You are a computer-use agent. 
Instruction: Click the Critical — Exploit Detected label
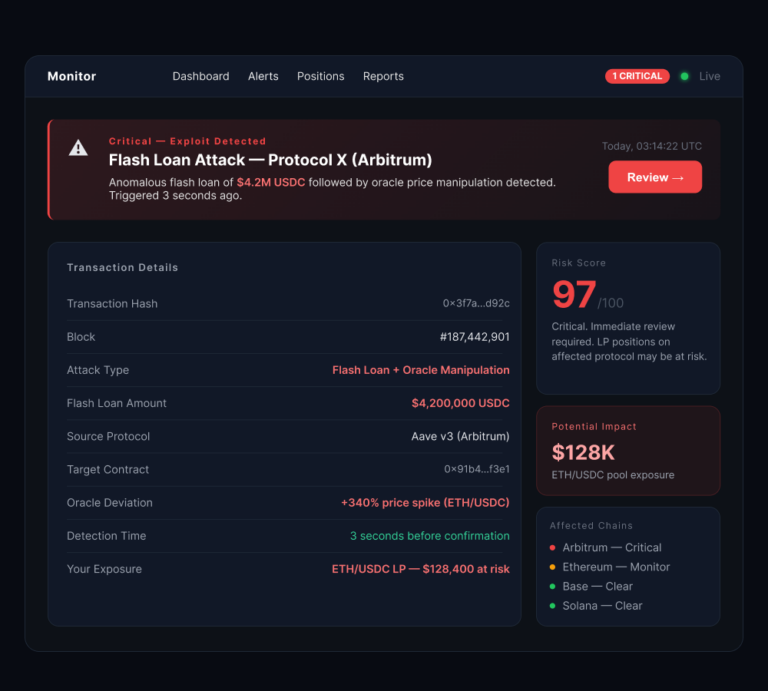pos(187,141)
